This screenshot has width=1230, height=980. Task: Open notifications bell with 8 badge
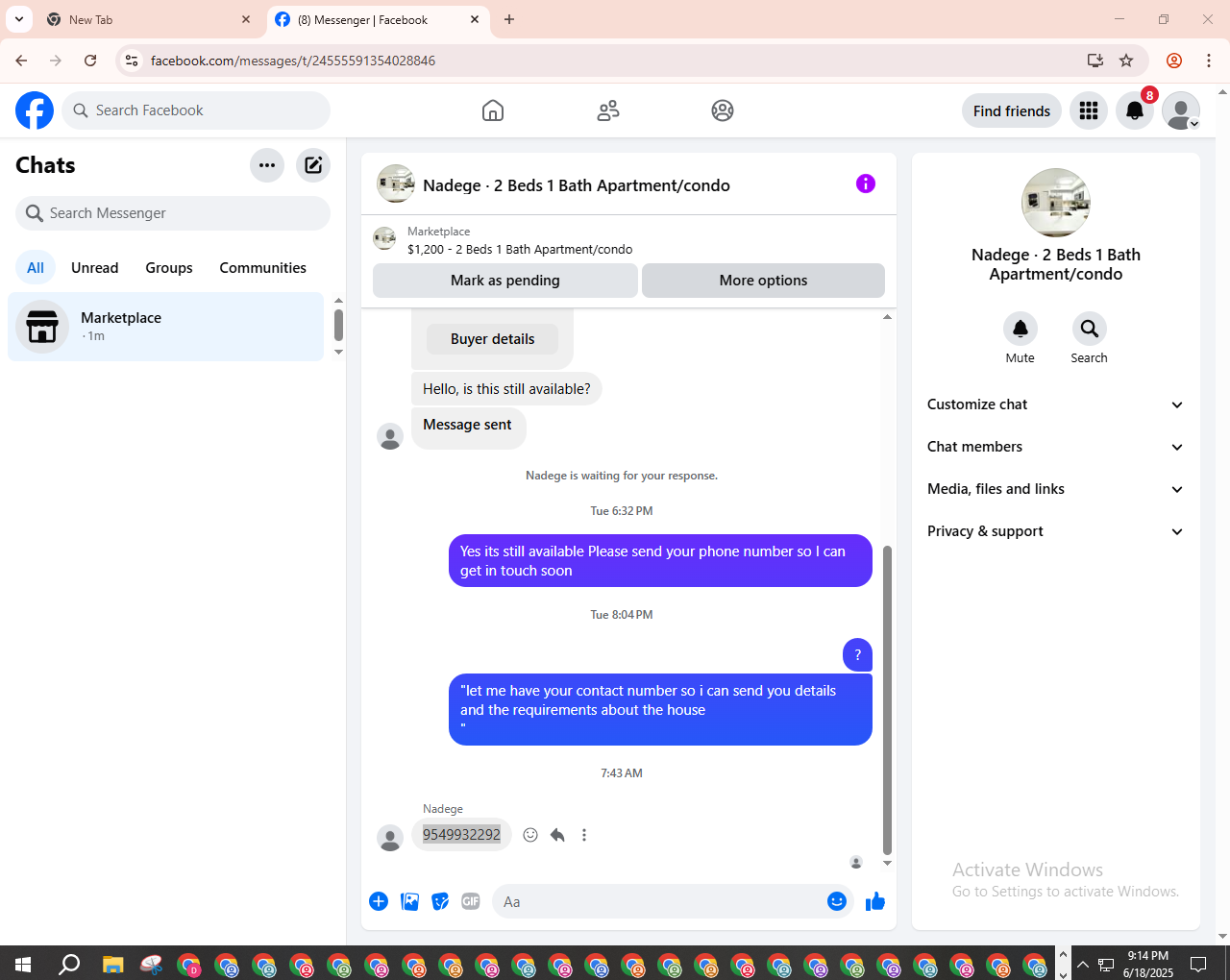(1135, 110)
